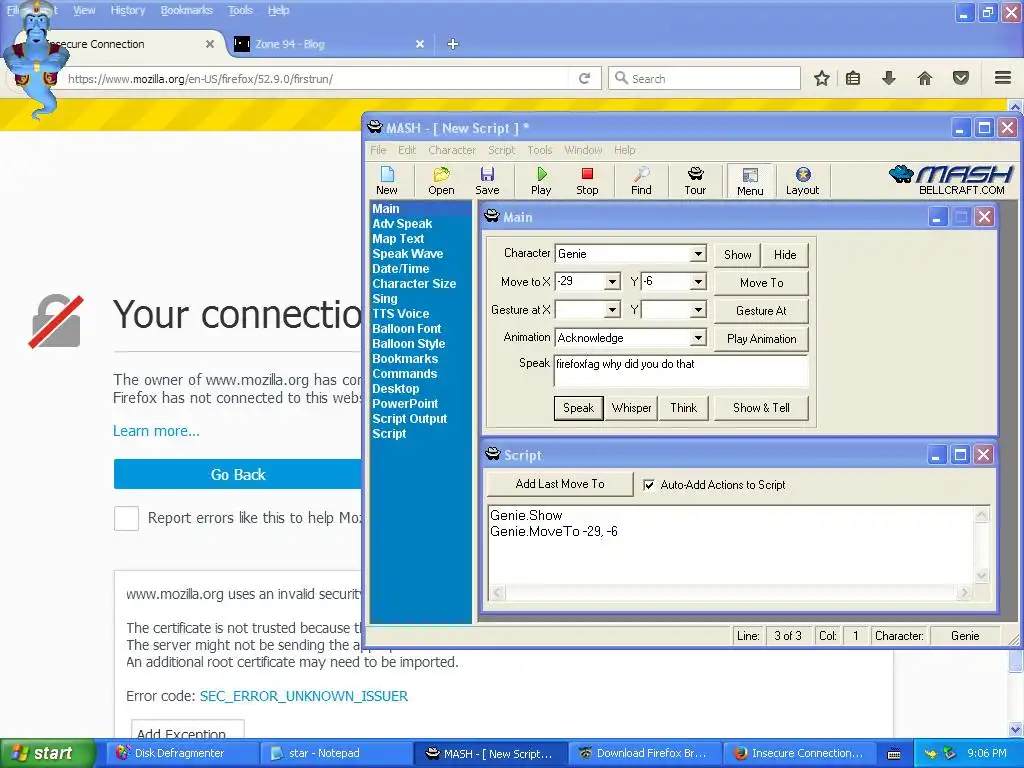Open a script with the Open toolbar icon
The width and height of the screenshot is (1024, 768).
coord(441,181)
